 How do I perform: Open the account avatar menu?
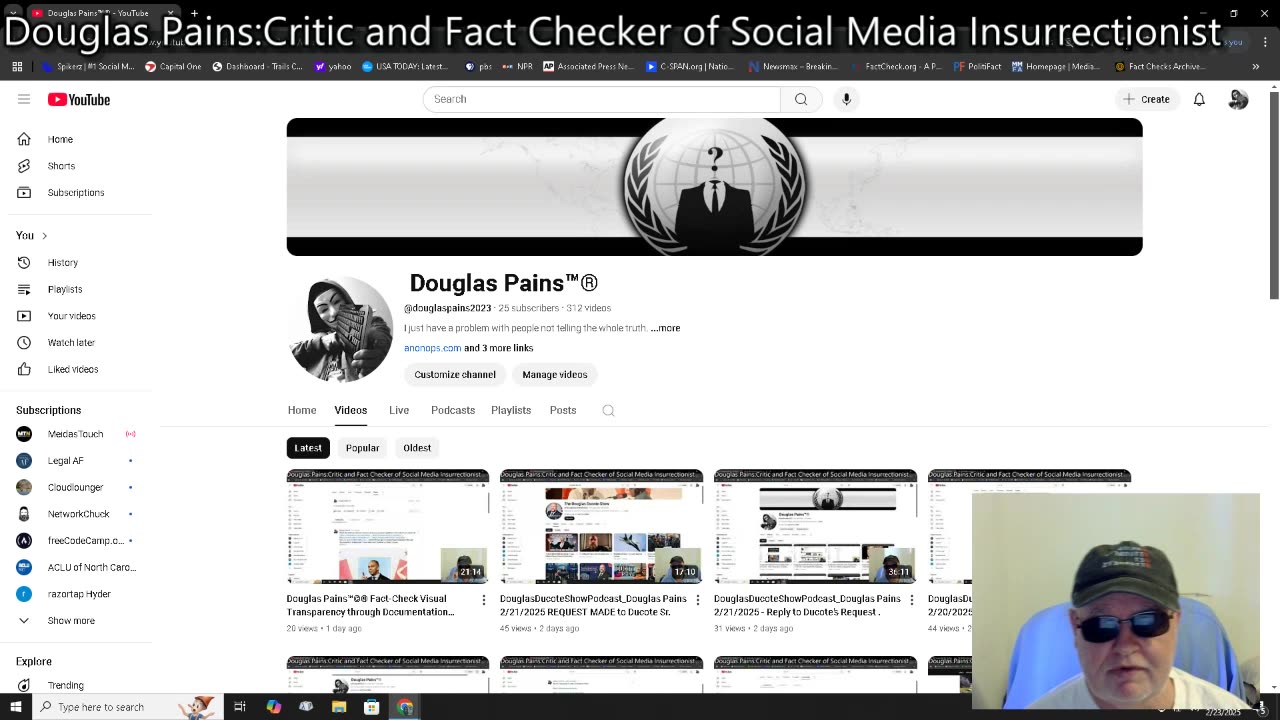(1238, 99)
